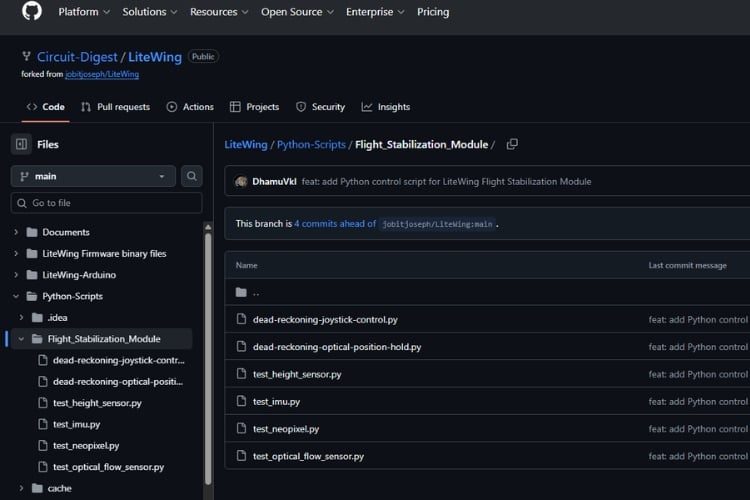
Task: Click the Python-Scripts folder icon in tree
Action: tap(32, 296)
